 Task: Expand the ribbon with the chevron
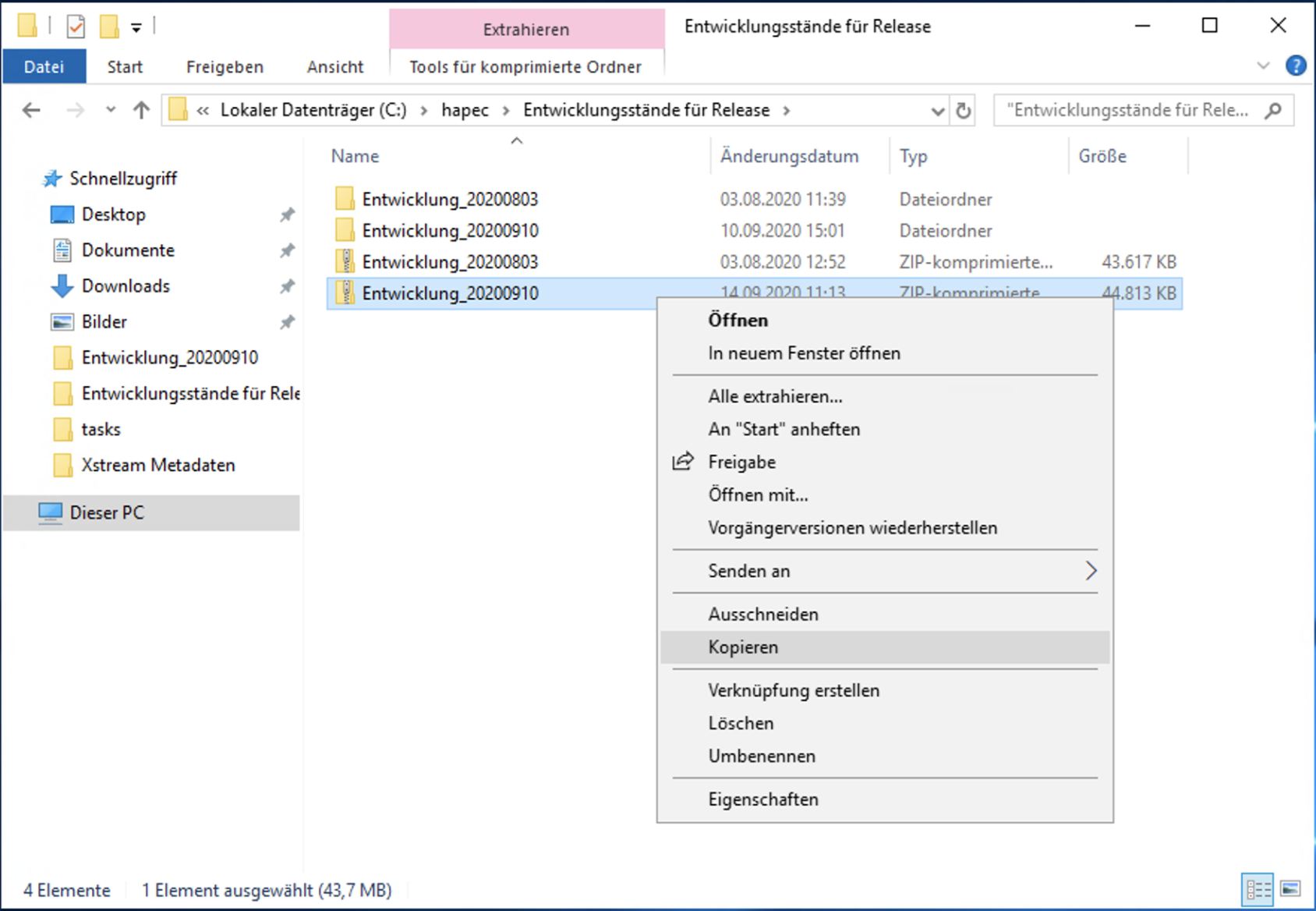click(1263, 66)
